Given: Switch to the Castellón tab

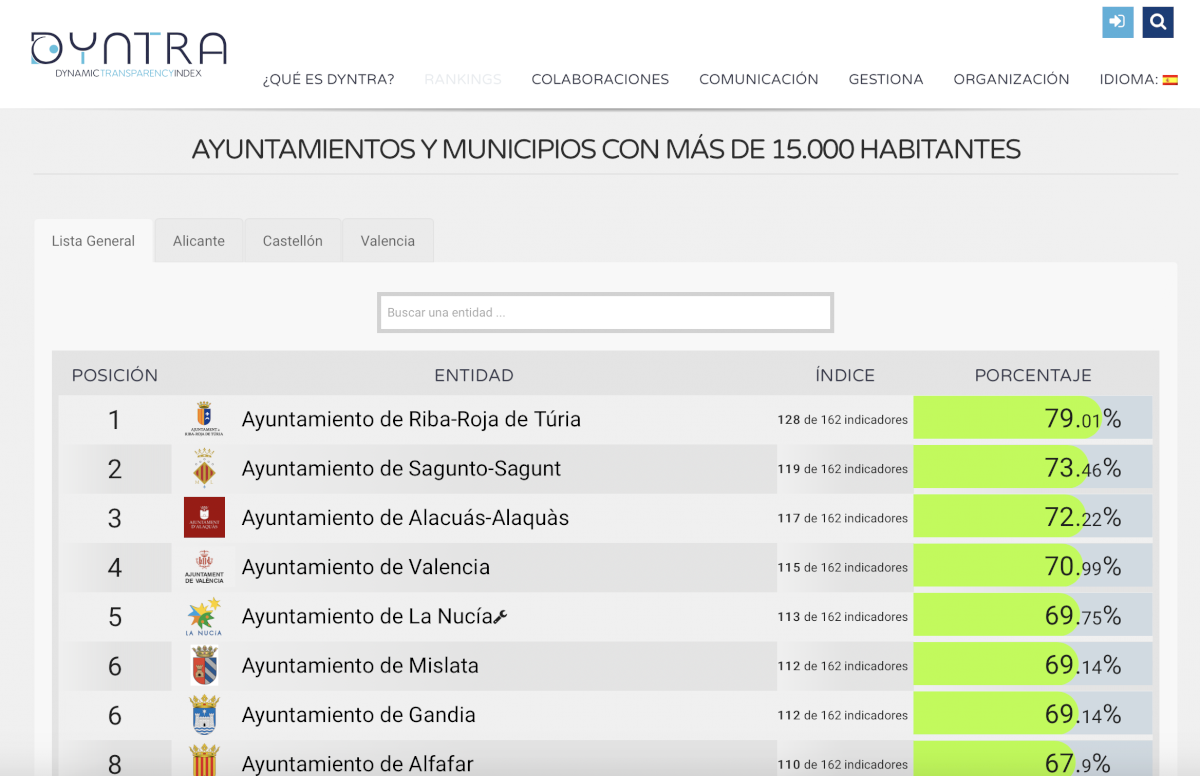Looking at the screenshot, I should coord(292,241).
